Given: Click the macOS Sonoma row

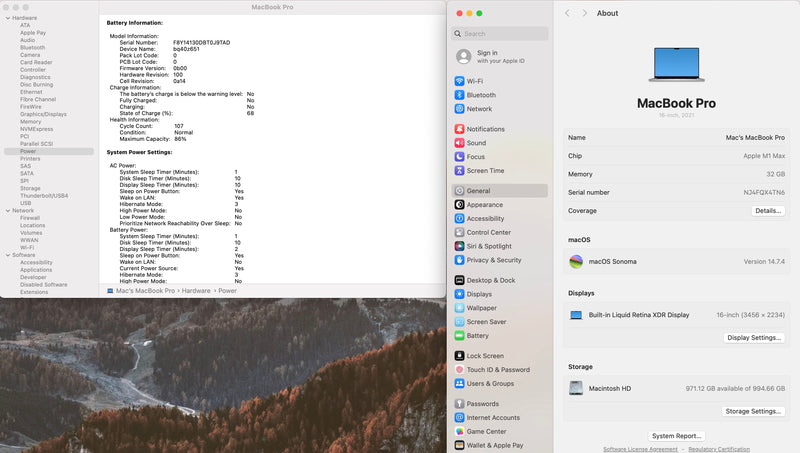Looking at the screenshot, I should 677,262.
